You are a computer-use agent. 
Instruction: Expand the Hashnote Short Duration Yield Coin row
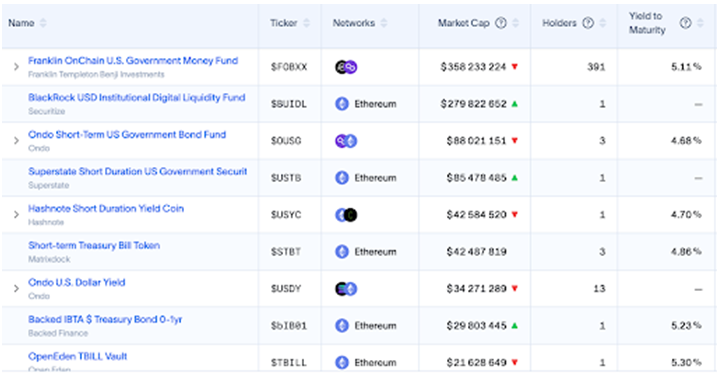[16, 215]
